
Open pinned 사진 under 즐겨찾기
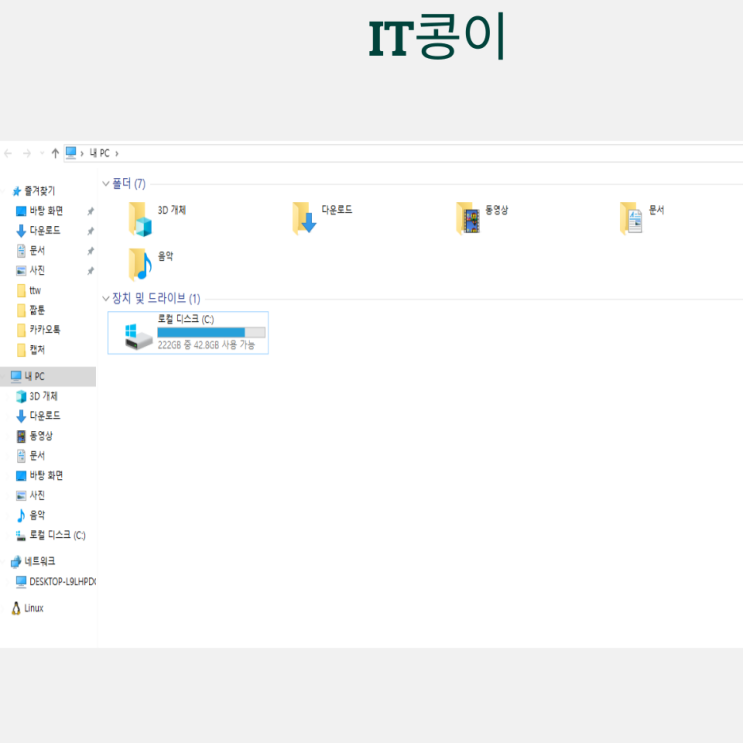[x=37, y=271]
